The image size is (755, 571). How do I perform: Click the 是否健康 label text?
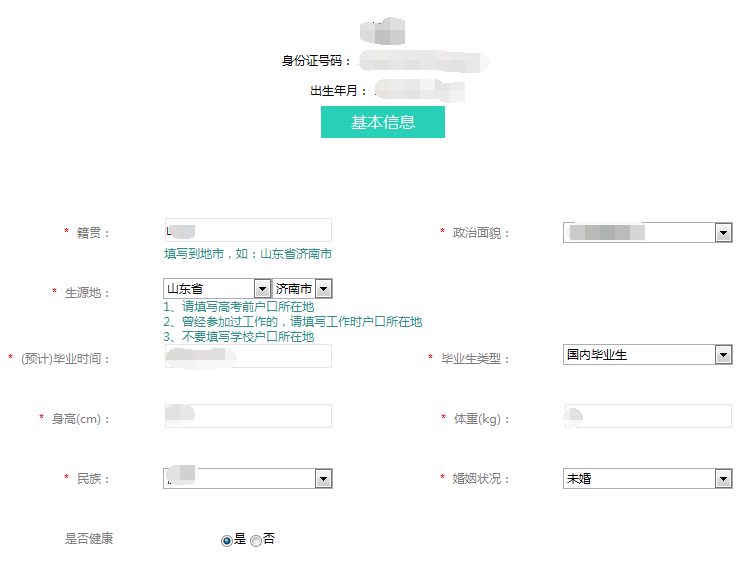89,539
